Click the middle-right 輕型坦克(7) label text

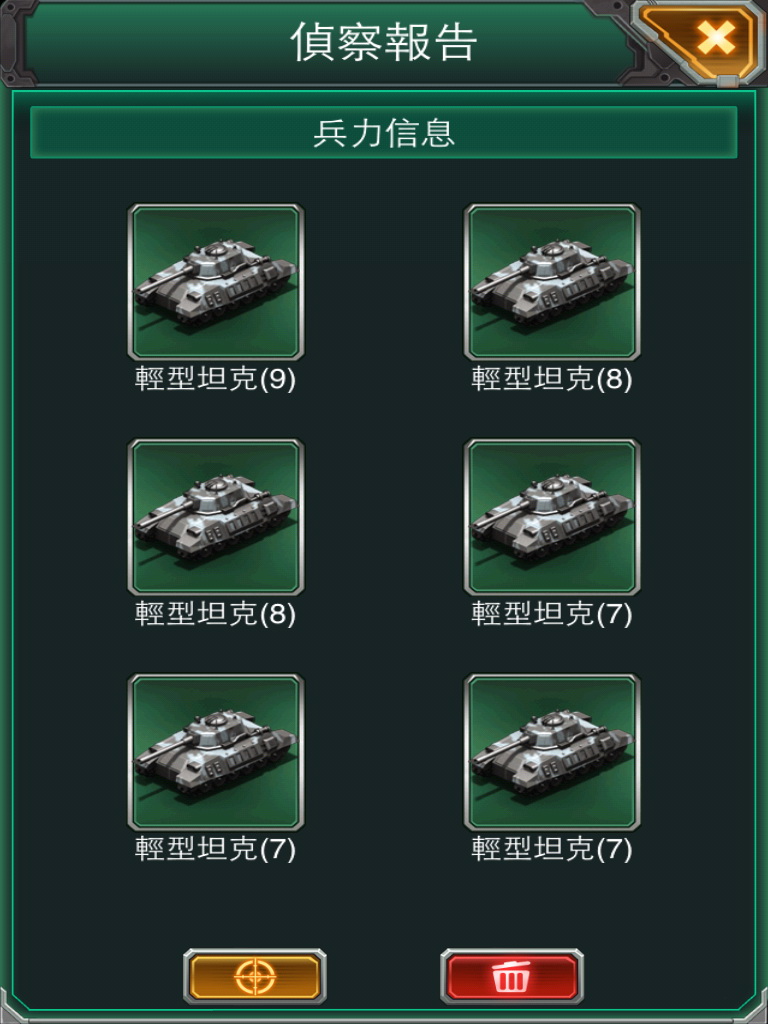click(552, 614)
